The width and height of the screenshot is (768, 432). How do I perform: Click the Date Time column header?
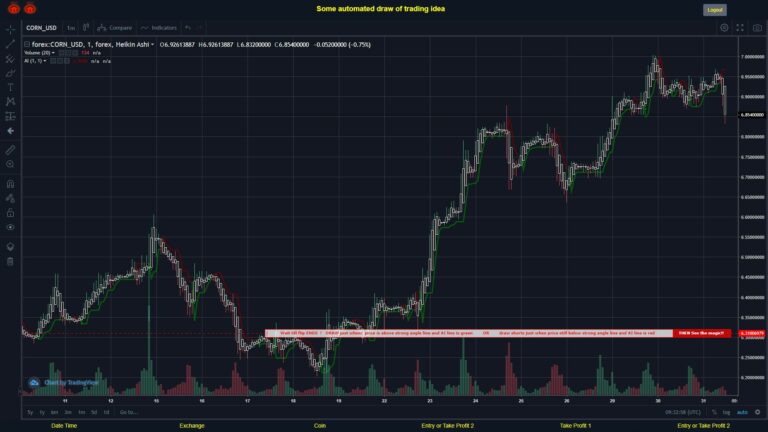click(x=64, y=426)
